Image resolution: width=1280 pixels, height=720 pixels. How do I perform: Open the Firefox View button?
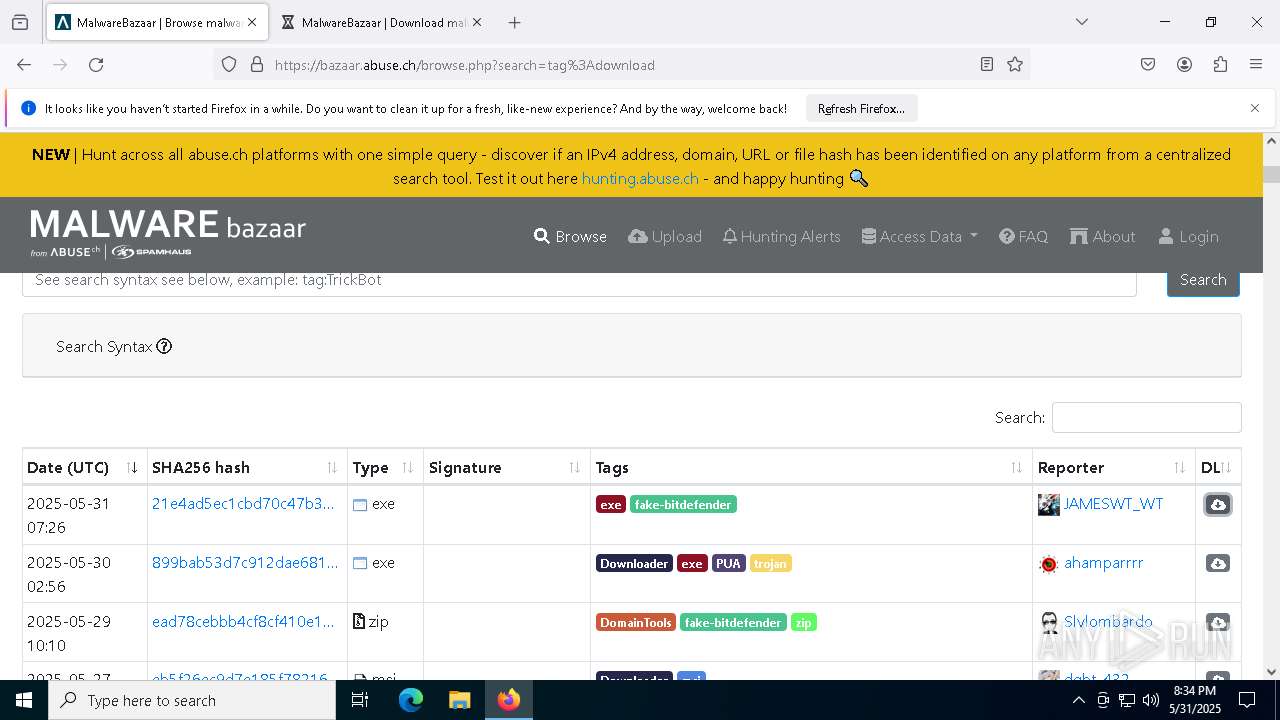20,22
